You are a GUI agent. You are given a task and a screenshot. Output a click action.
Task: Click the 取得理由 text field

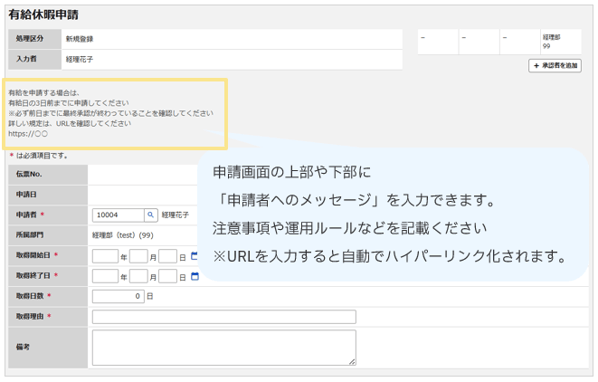coord(224,317)
